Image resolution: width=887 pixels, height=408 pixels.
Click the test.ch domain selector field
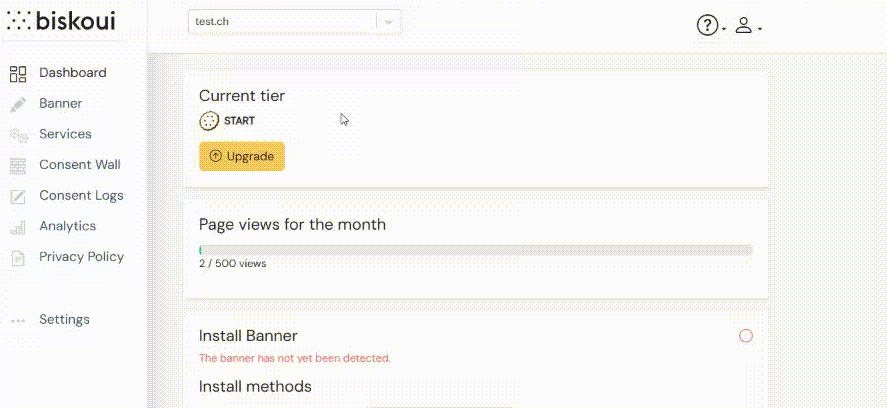click(x=282, y=21)
